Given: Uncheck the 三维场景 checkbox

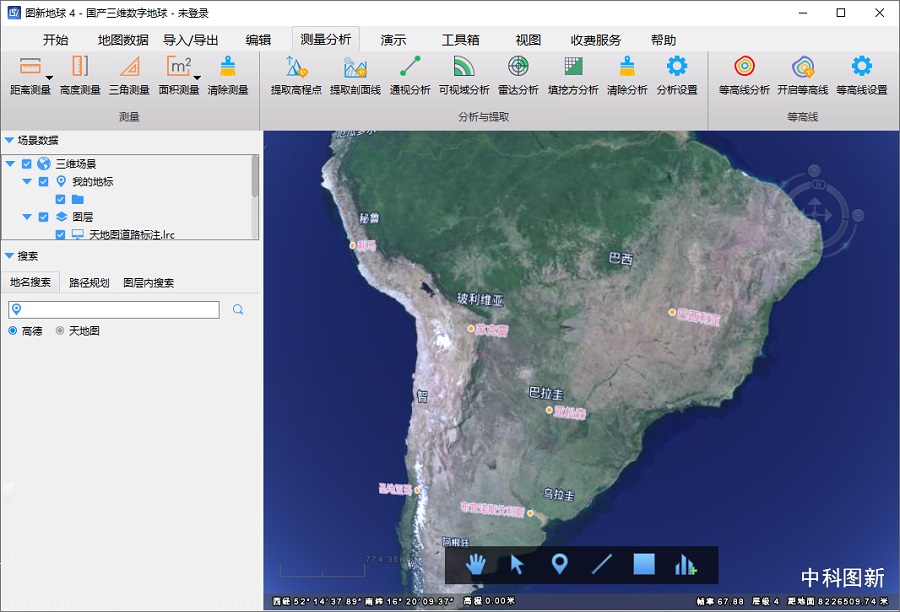Looking at the screenshot, I should [x=27, y=164].
